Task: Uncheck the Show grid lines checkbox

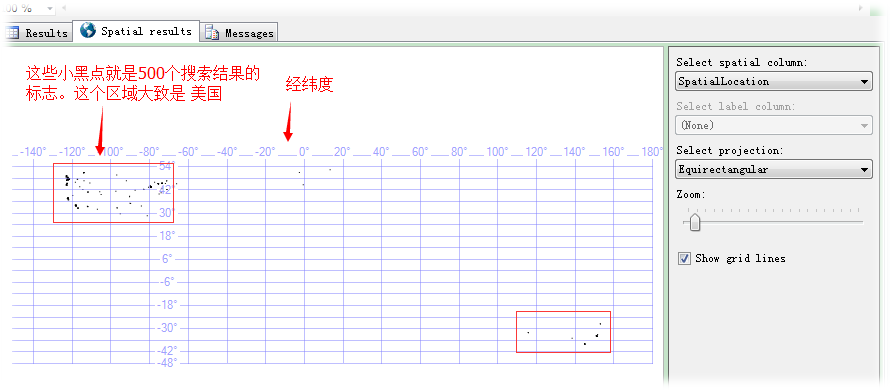Action: coord(685,259)
